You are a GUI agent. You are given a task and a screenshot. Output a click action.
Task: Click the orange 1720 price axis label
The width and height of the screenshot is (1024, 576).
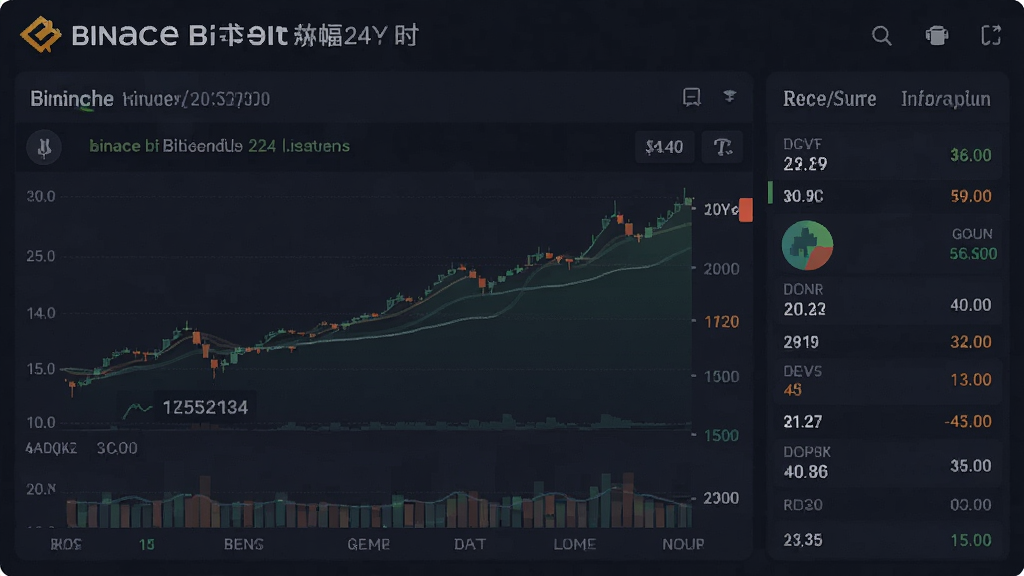[x=721, y=321]
